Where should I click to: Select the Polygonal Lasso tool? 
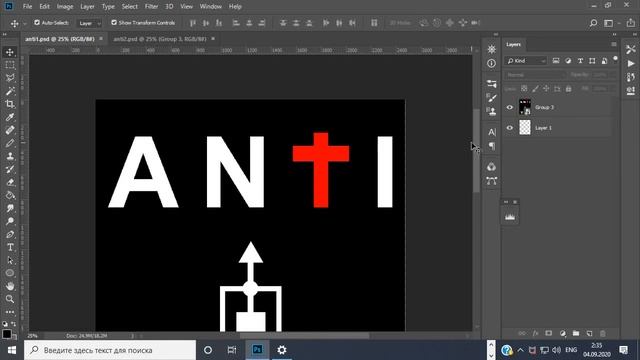point(10,78)
